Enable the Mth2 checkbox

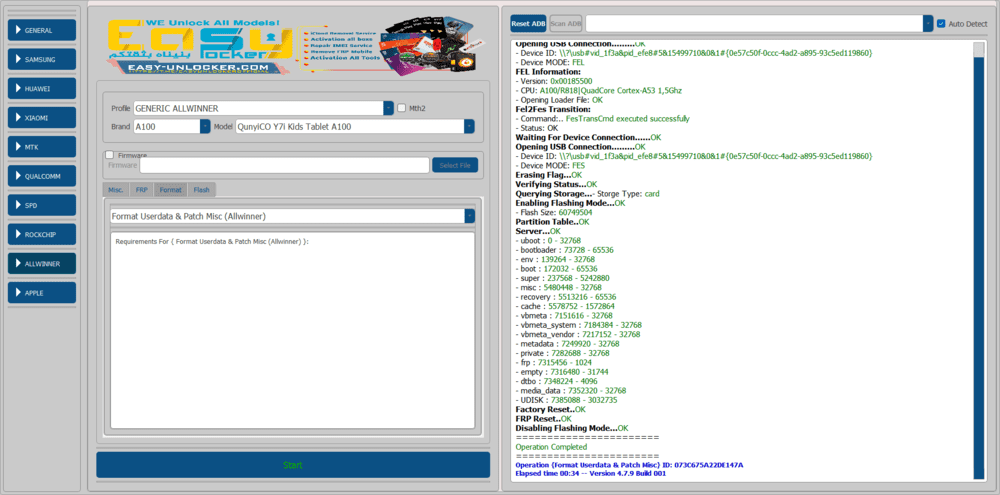pyautogui.click(x=401, y=108)
